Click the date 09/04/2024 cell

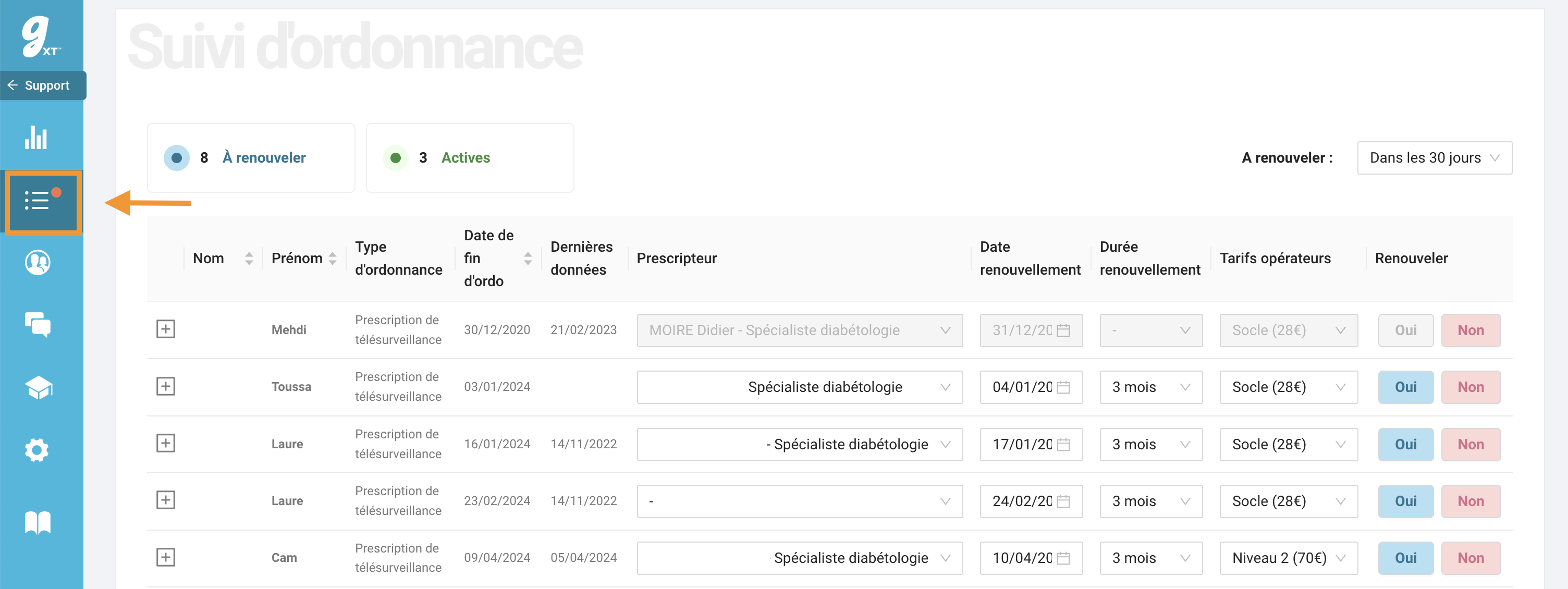[497, 558]
